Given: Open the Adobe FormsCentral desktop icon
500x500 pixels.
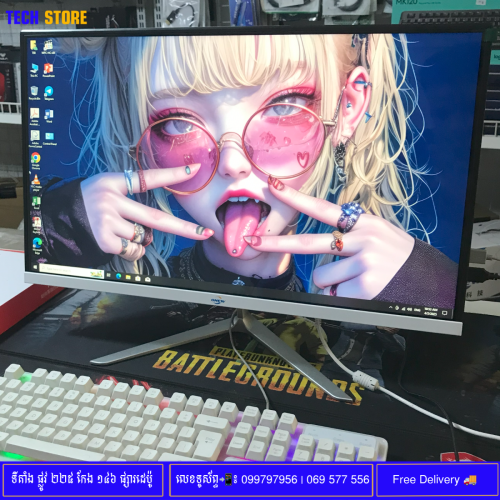Looking at the screenshot, I should click(x=35, y=139).
